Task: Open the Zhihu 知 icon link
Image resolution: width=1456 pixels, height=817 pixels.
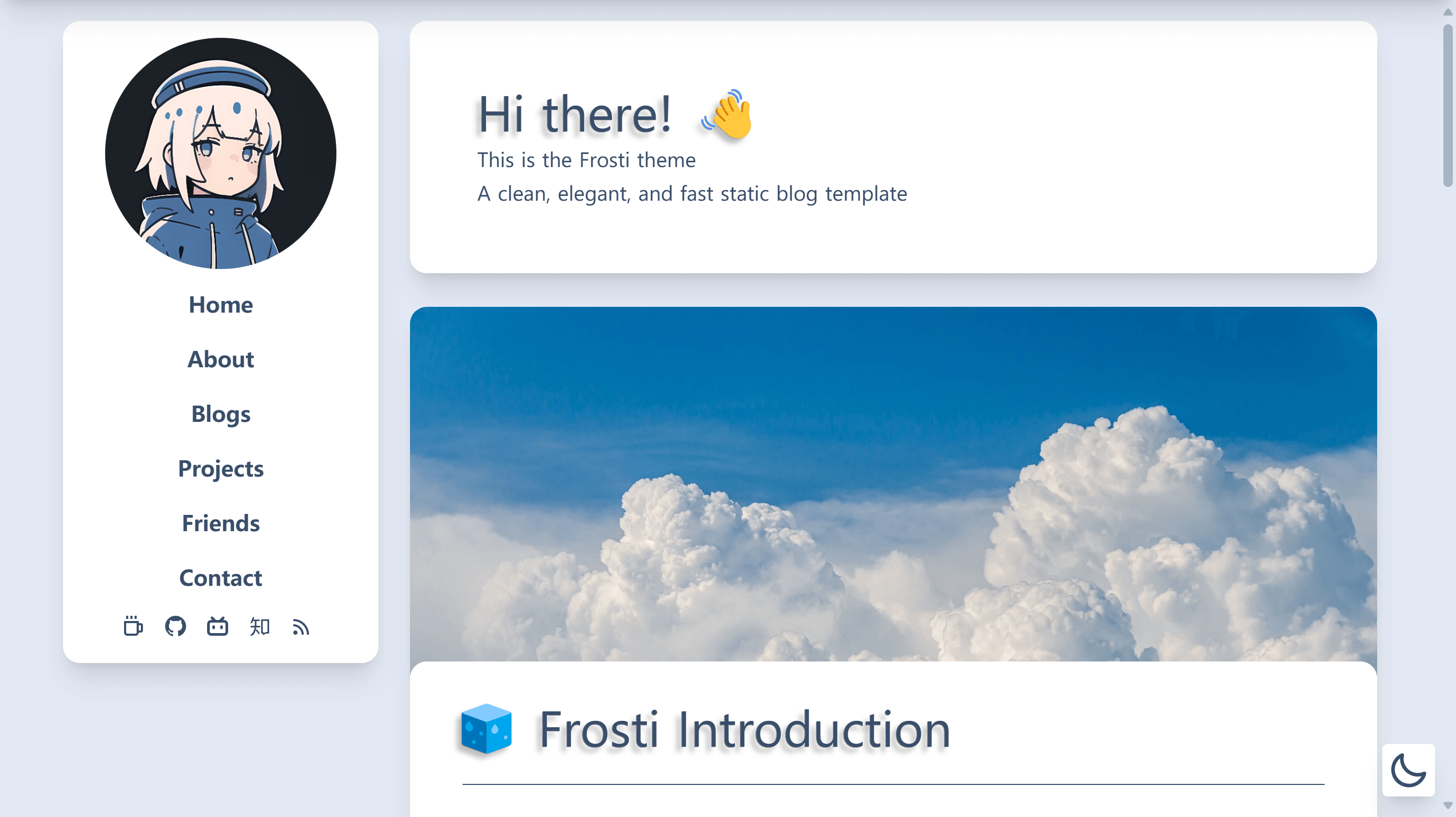Action: pos(260,626)
